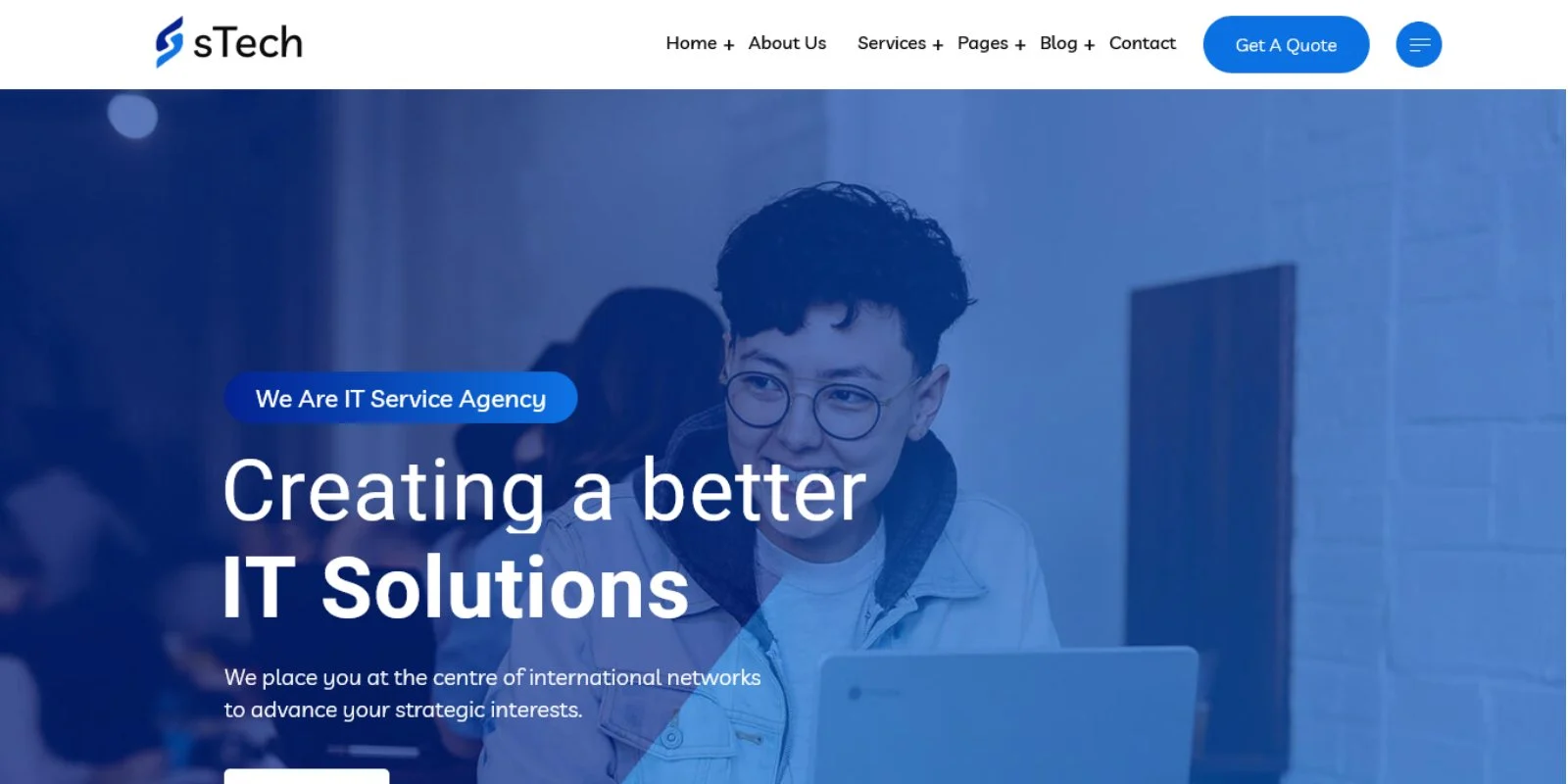This screenshot has width=1568, height=784.
Task: Click the Creating a better headline
Action: pyautogui.click(x=545, y=491)
